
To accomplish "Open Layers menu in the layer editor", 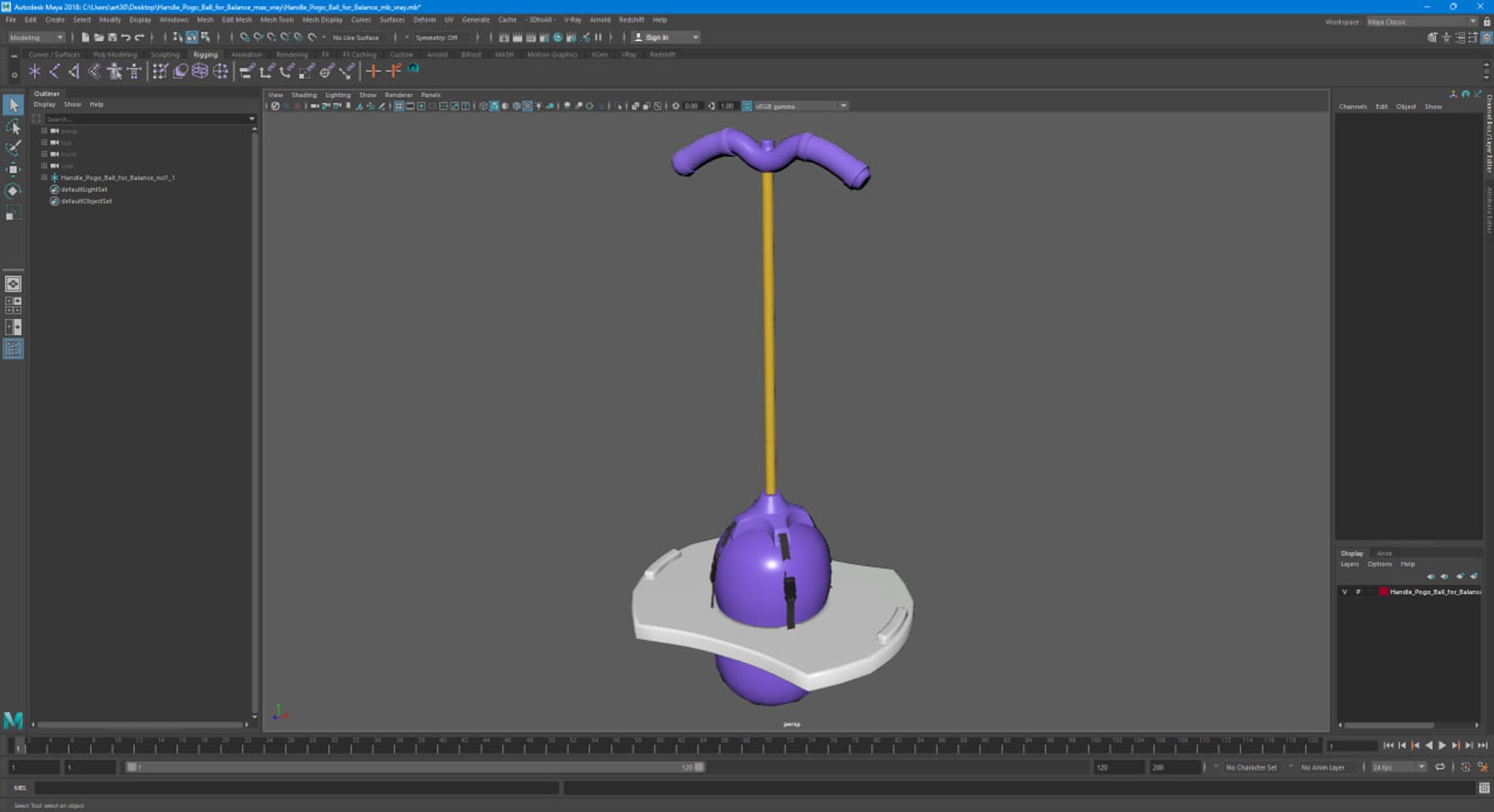I will tap(1349, 564).
